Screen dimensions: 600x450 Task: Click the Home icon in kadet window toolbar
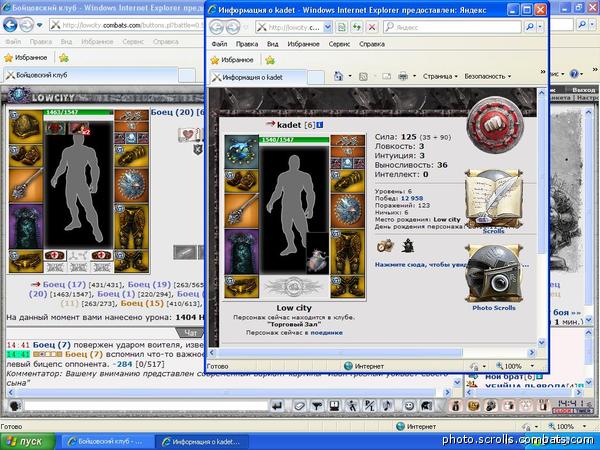[339, 76]
